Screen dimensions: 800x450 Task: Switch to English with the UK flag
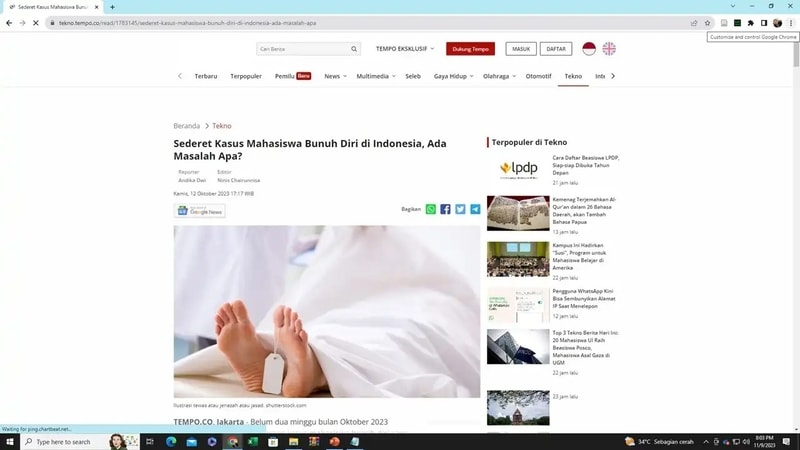(609, 48)
